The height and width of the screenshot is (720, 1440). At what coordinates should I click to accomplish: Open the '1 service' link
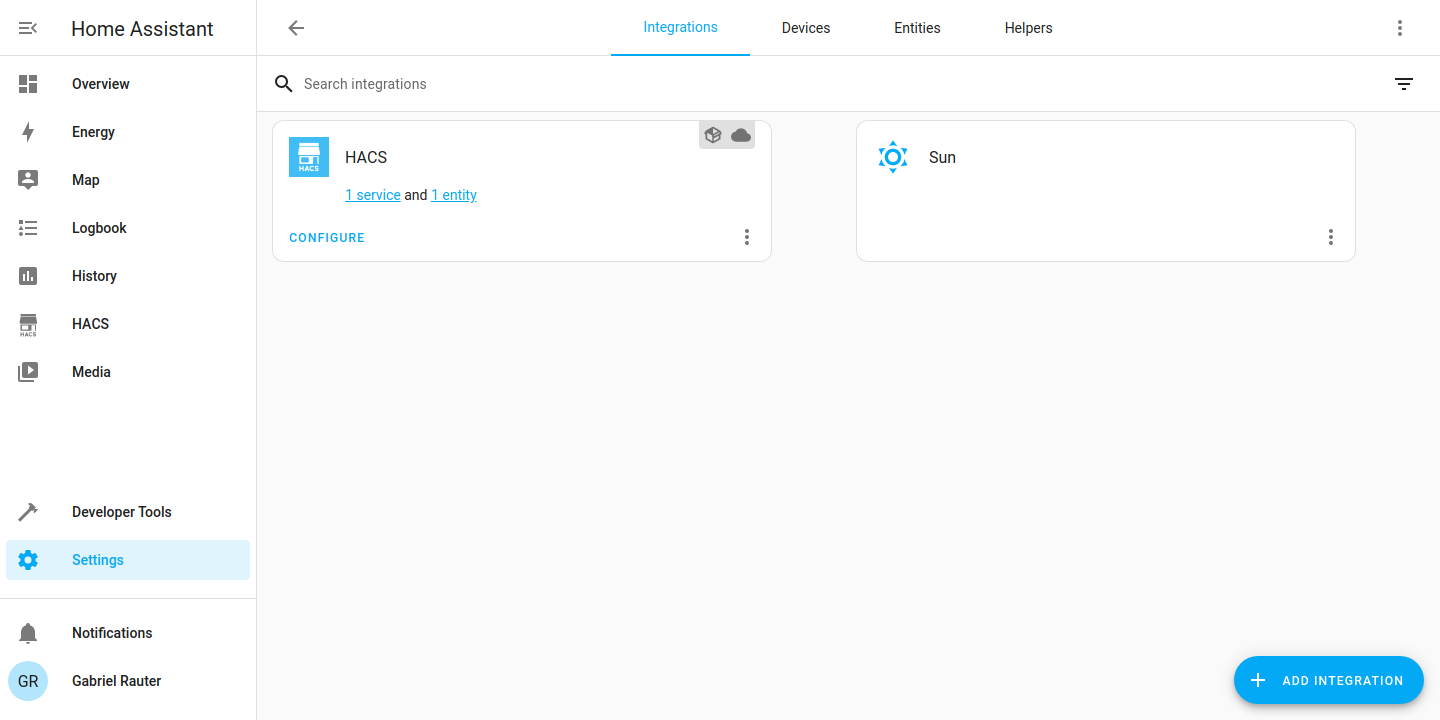click(373, 195)
